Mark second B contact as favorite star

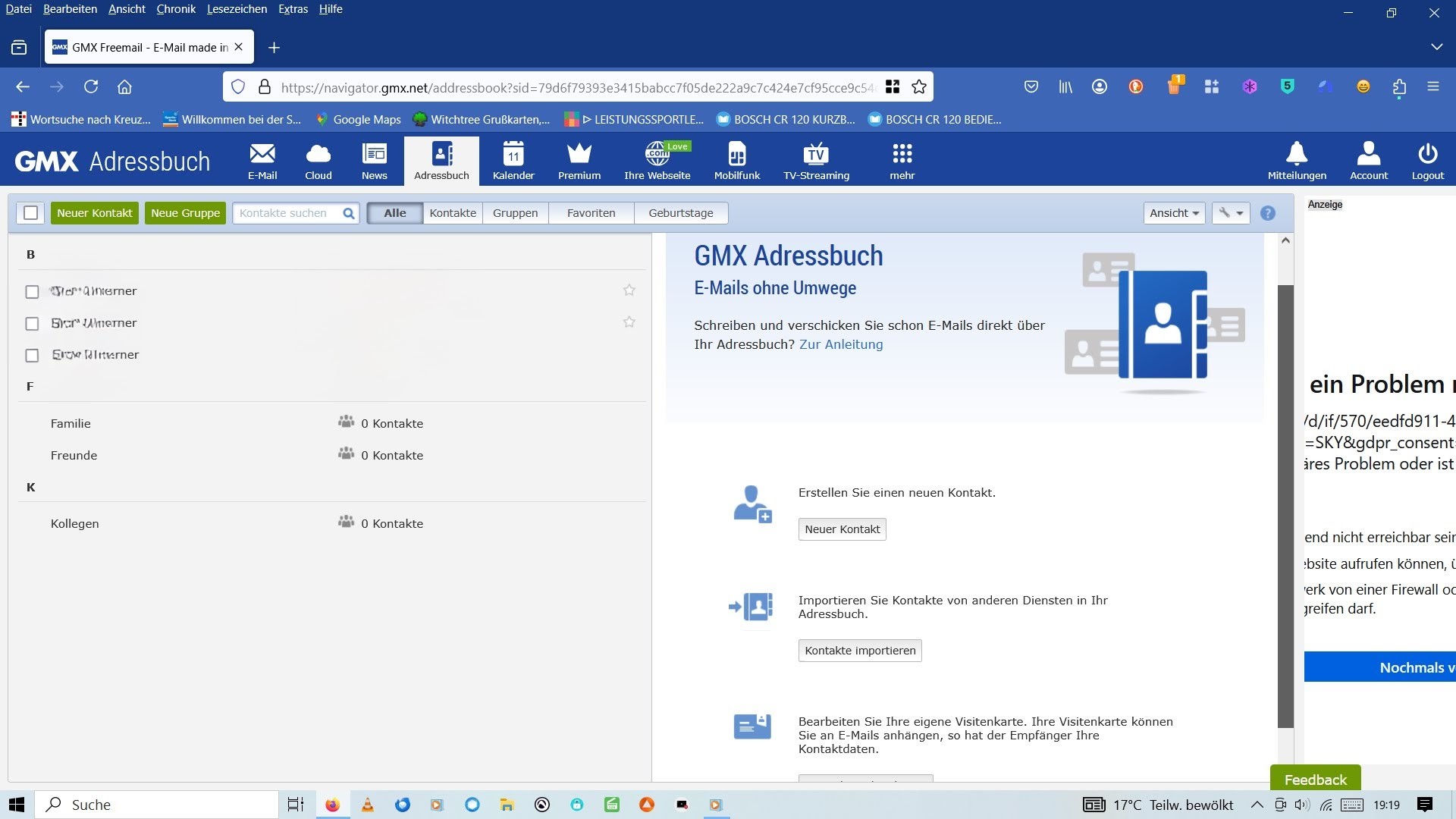629,322
